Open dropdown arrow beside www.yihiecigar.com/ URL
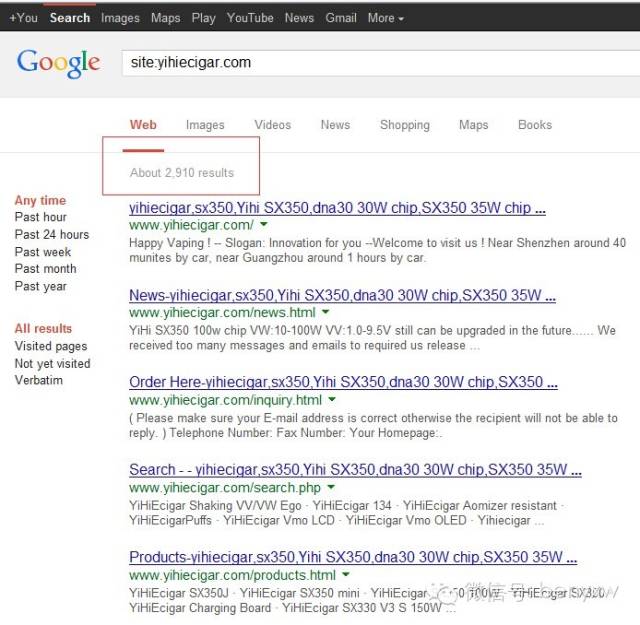The image size is (640, 625). (x=264, y=224)
